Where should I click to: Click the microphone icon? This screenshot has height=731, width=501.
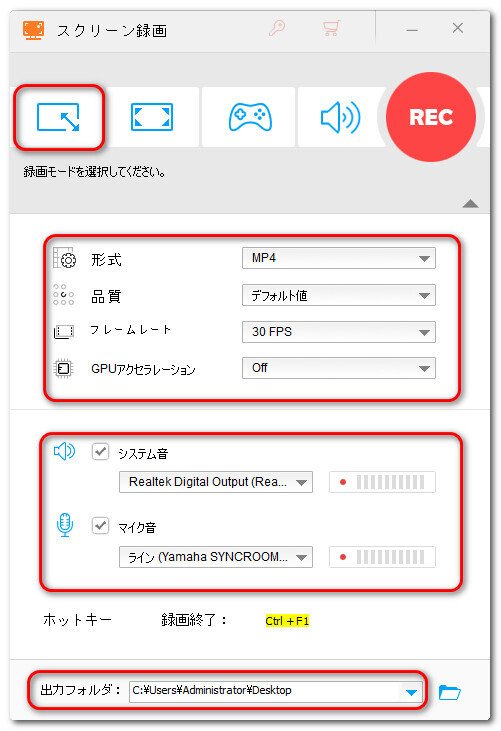(65, 525)
